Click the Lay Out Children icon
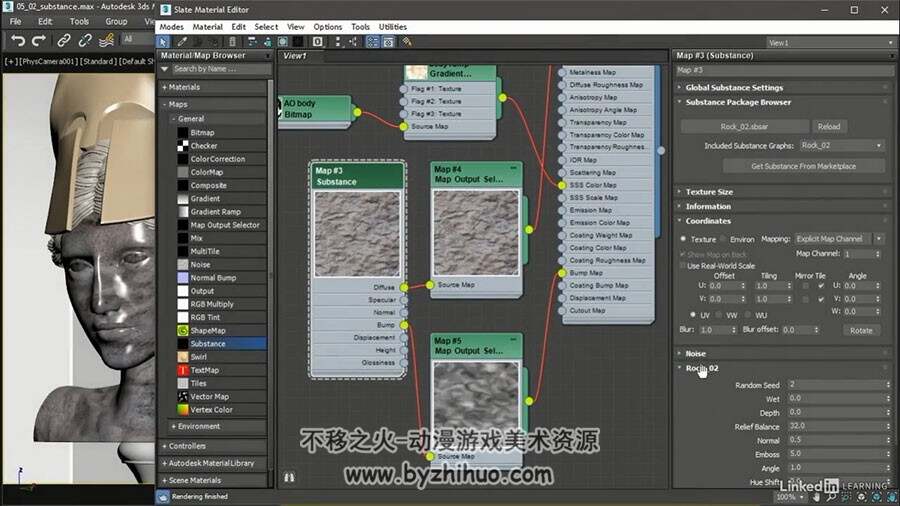The image size is (900, 506). tap(353, 42)
